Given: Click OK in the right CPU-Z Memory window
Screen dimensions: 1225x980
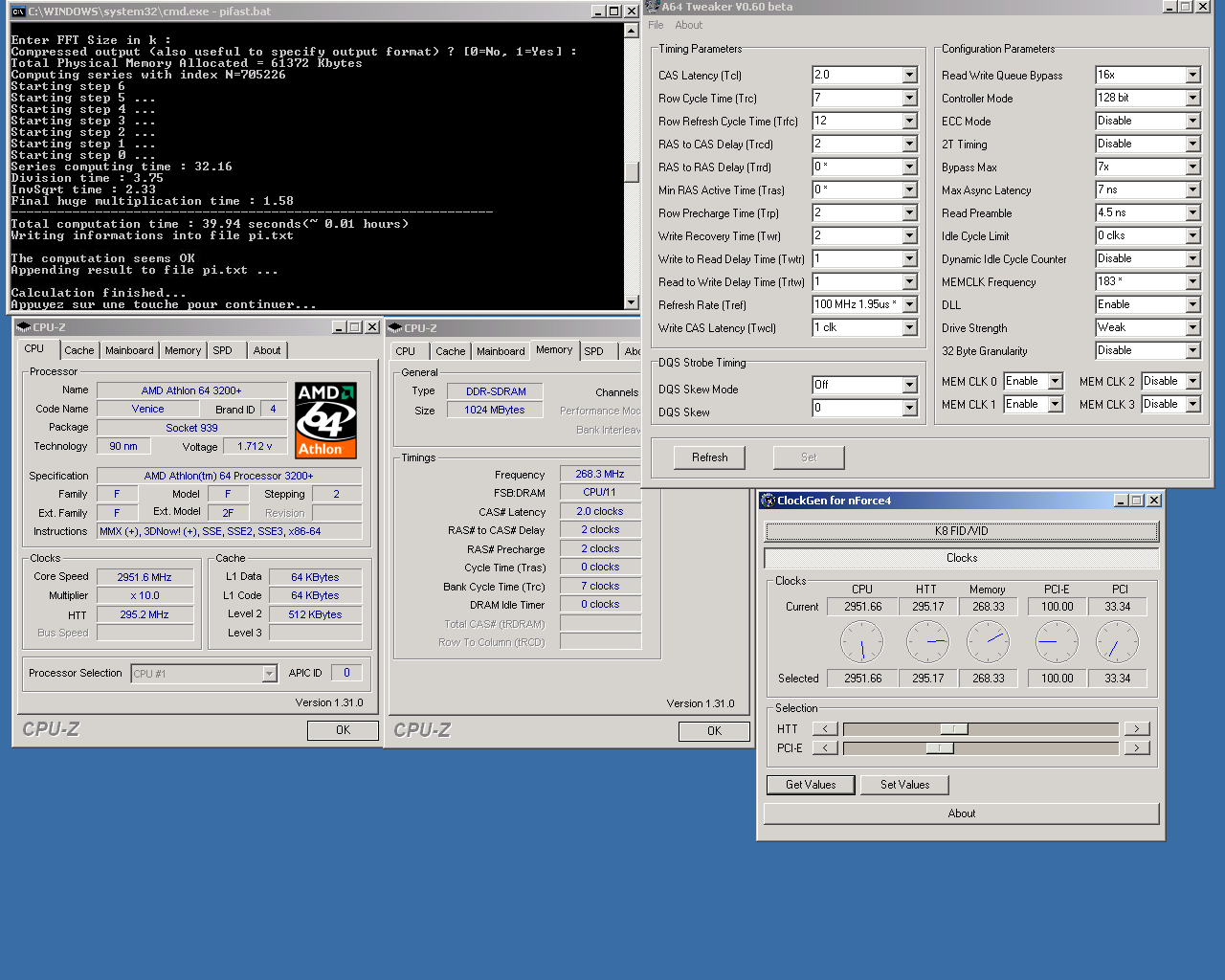Looking at the screenshot, I should pos(714,731).
